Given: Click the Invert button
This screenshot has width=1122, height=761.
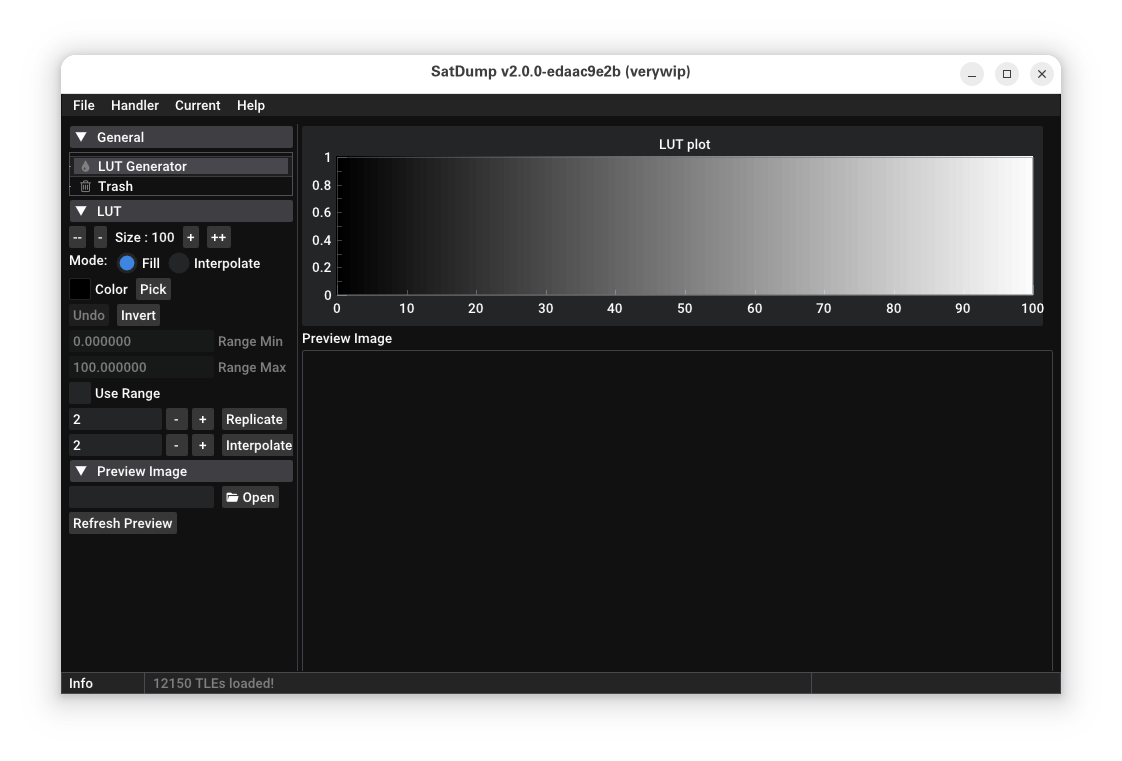Looking at the screenshot, I should (x=138, y=315).
